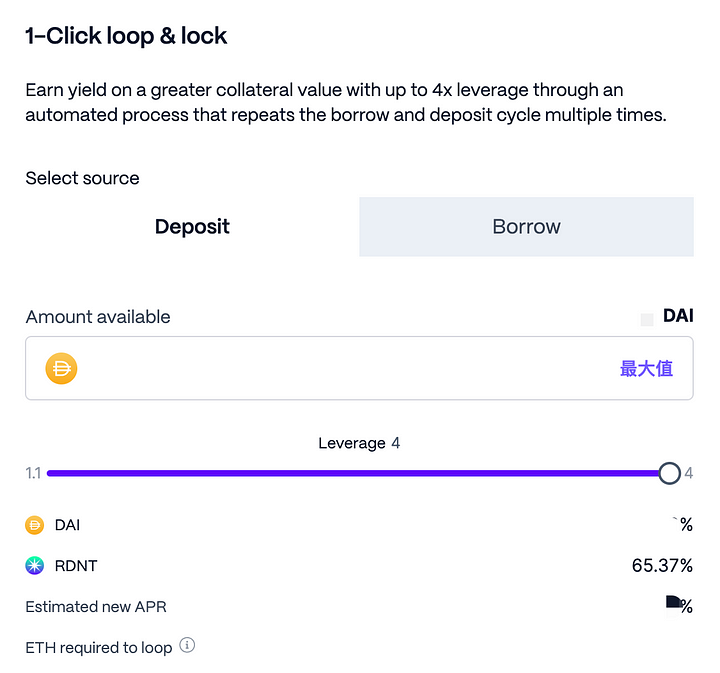This screenshot has width=720, height=673.
Task: Click the Leverage 4 value label
Action: click(x=359, y=443)
